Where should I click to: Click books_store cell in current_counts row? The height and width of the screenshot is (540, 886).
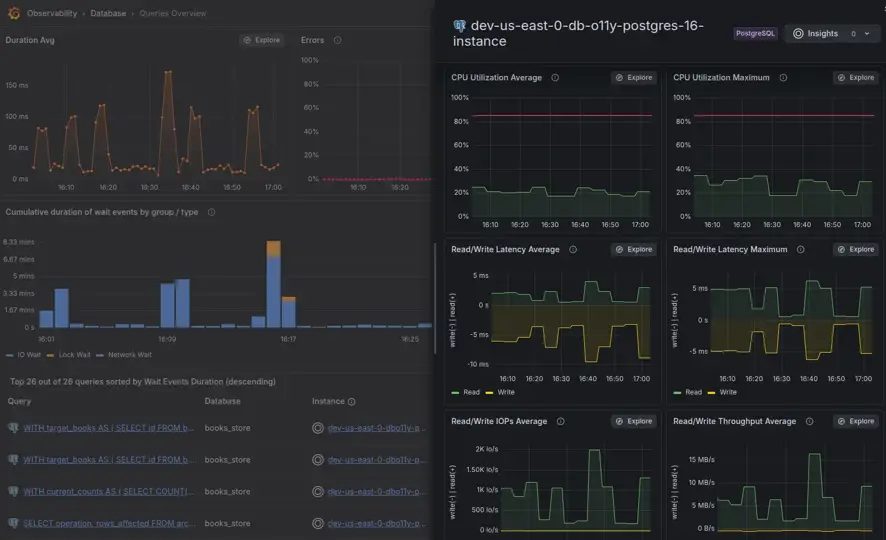click(227, 491)
